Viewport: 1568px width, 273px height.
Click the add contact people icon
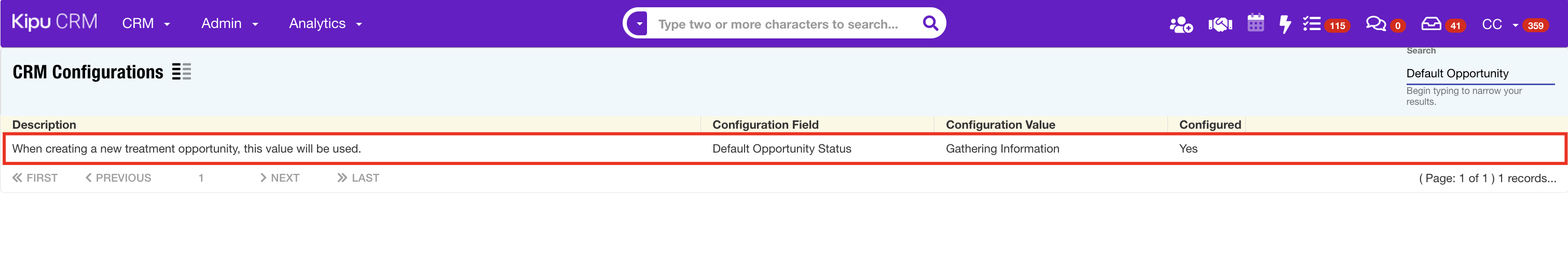[1180, 24]
